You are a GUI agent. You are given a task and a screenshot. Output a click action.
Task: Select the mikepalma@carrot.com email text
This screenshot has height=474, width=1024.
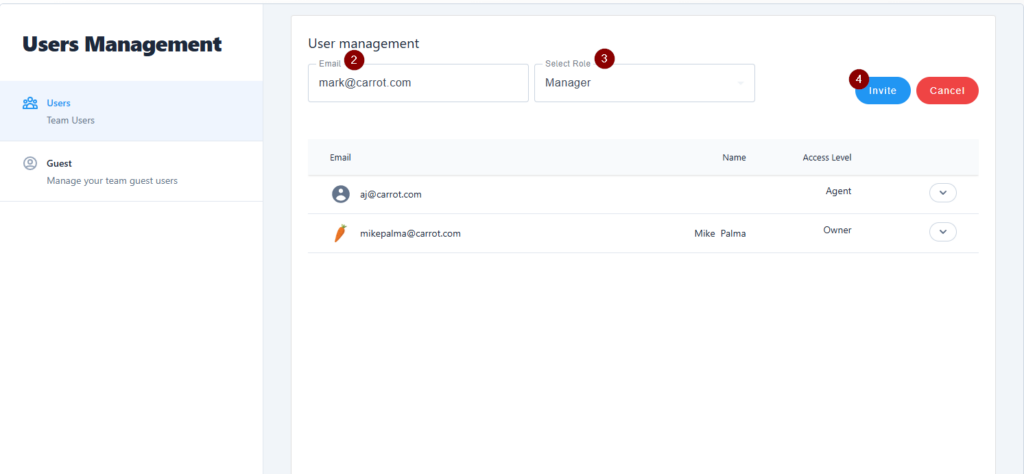coord(410,233)
